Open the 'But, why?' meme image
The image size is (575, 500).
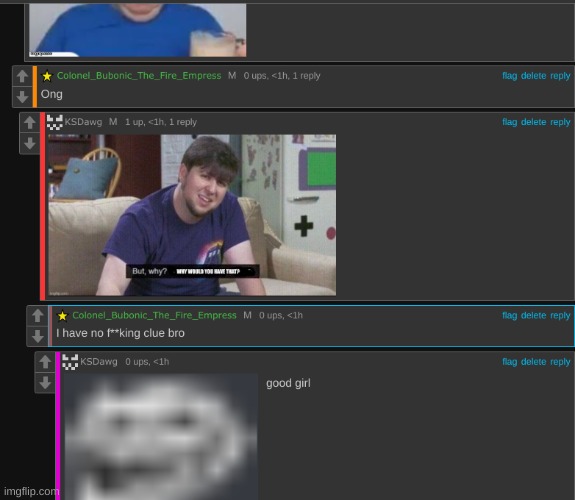pos(192,215)
